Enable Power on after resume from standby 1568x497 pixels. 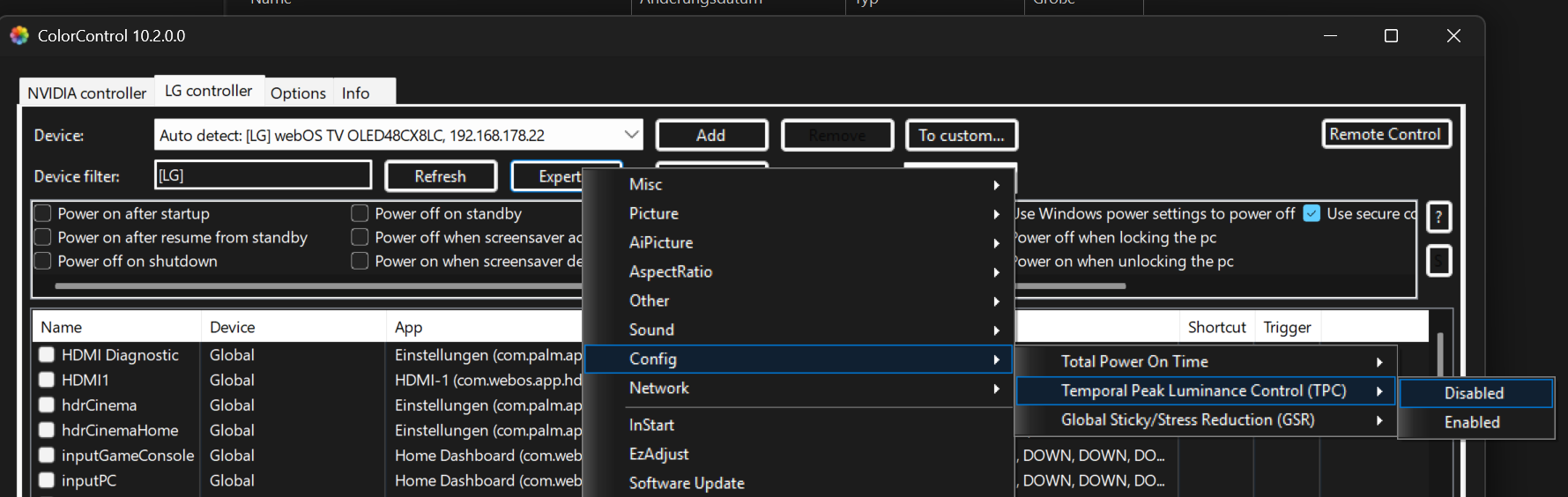click(42, 237)
